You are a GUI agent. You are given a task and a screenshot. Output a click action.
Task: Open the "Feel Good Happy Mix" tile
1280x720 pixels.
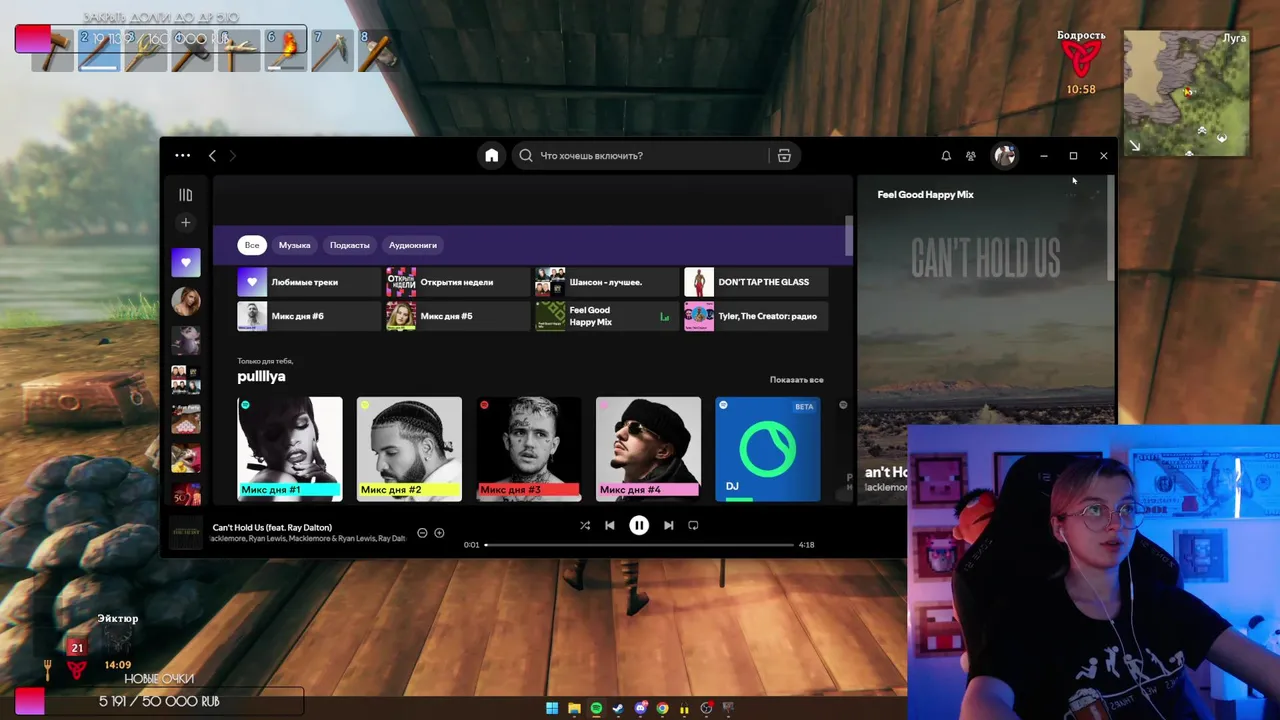pos(606,316)
